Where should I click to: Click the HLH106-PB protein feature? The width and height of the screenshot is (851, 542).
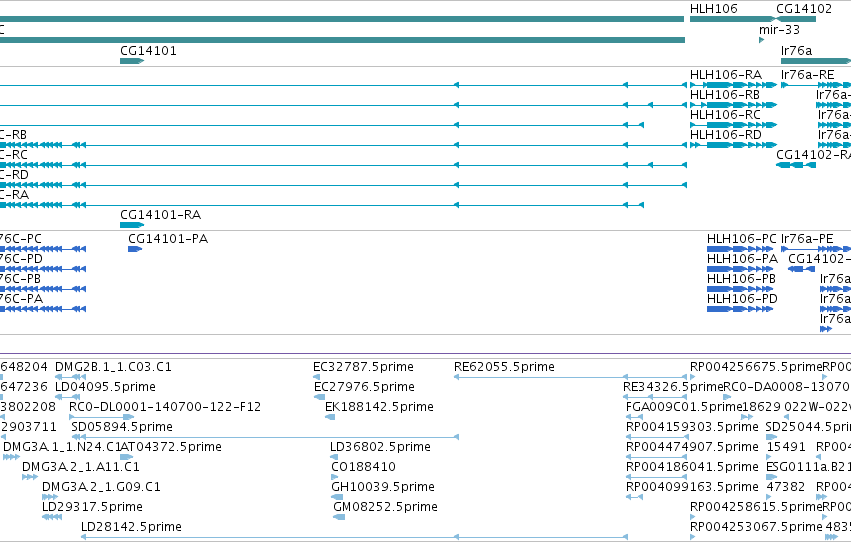point(740,289)
